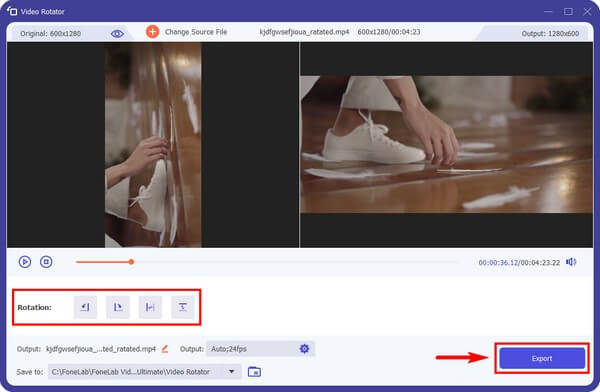Flip video vertically
600x392 pixels.
183,307
